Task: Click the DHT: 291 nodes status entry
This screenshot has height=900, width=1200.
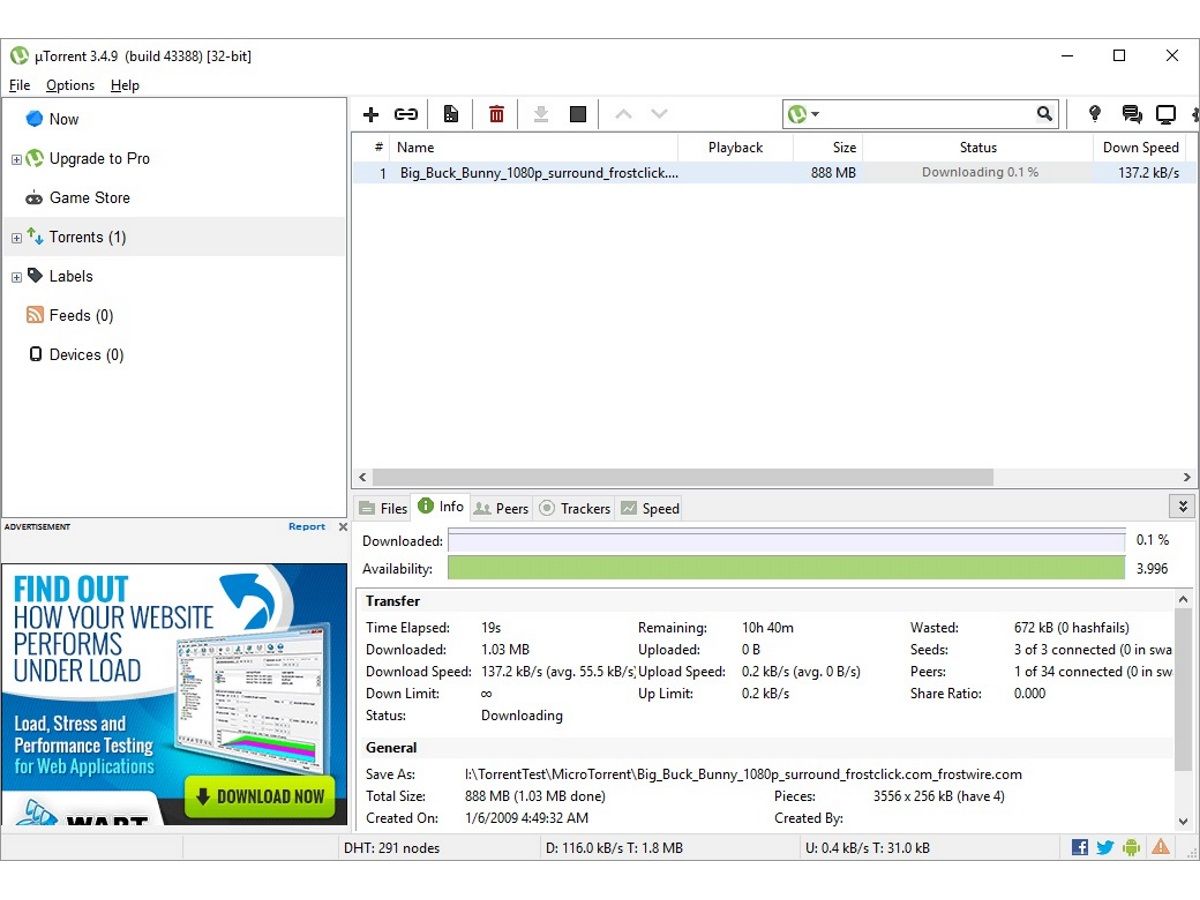Action: 393,848
